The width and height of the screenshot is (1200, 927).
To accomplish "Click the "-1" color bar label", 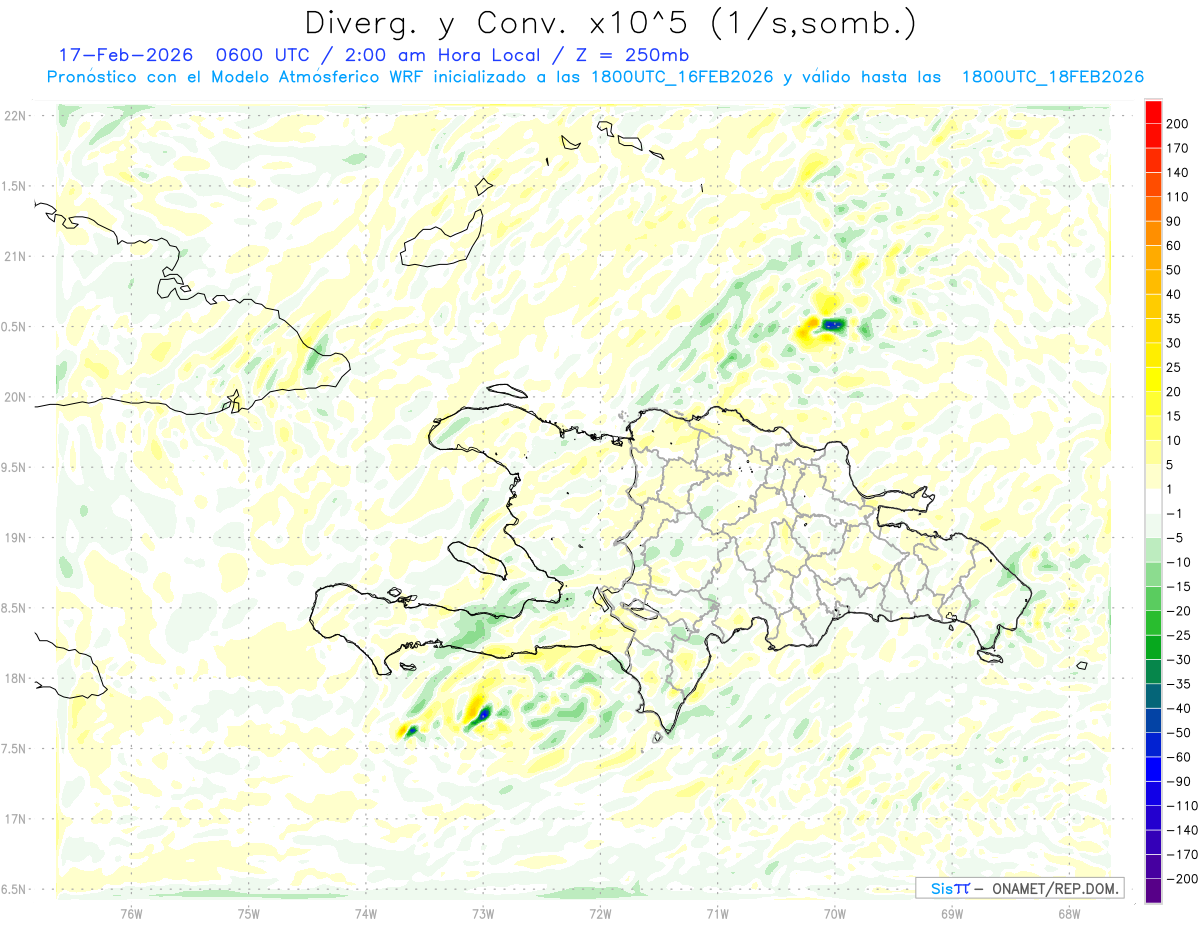I will (1174, 514).
